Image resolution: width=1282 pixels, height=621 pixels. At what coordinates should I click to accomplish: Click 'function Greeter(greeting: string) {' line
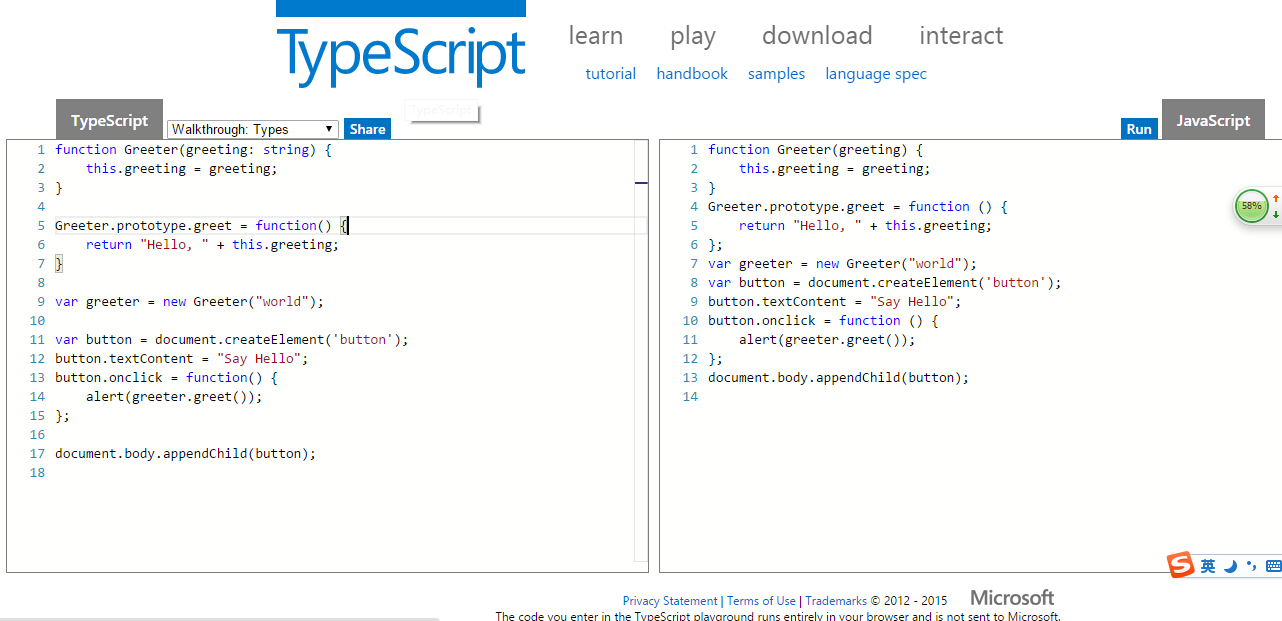click(x=193, y=150)
